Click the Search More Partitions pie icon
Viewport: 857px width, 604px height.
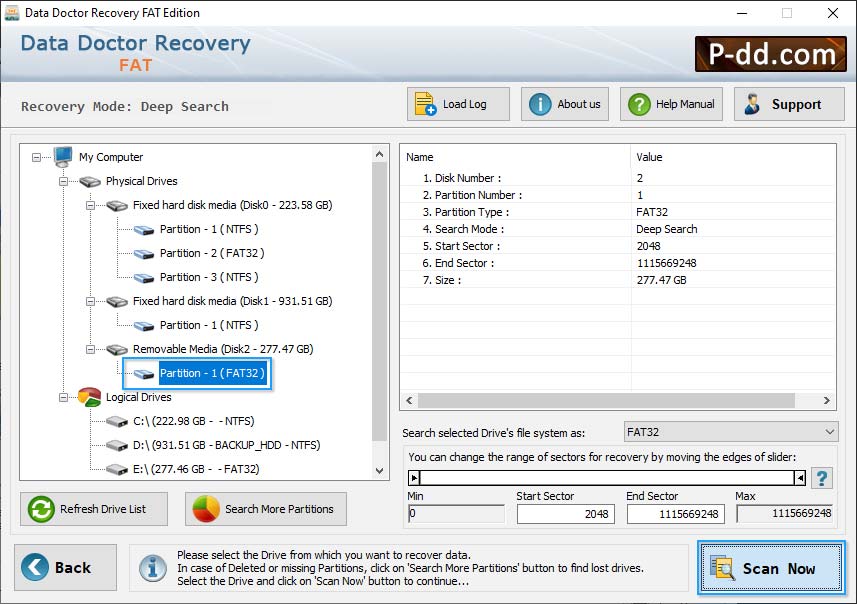[x=206, y=509]
